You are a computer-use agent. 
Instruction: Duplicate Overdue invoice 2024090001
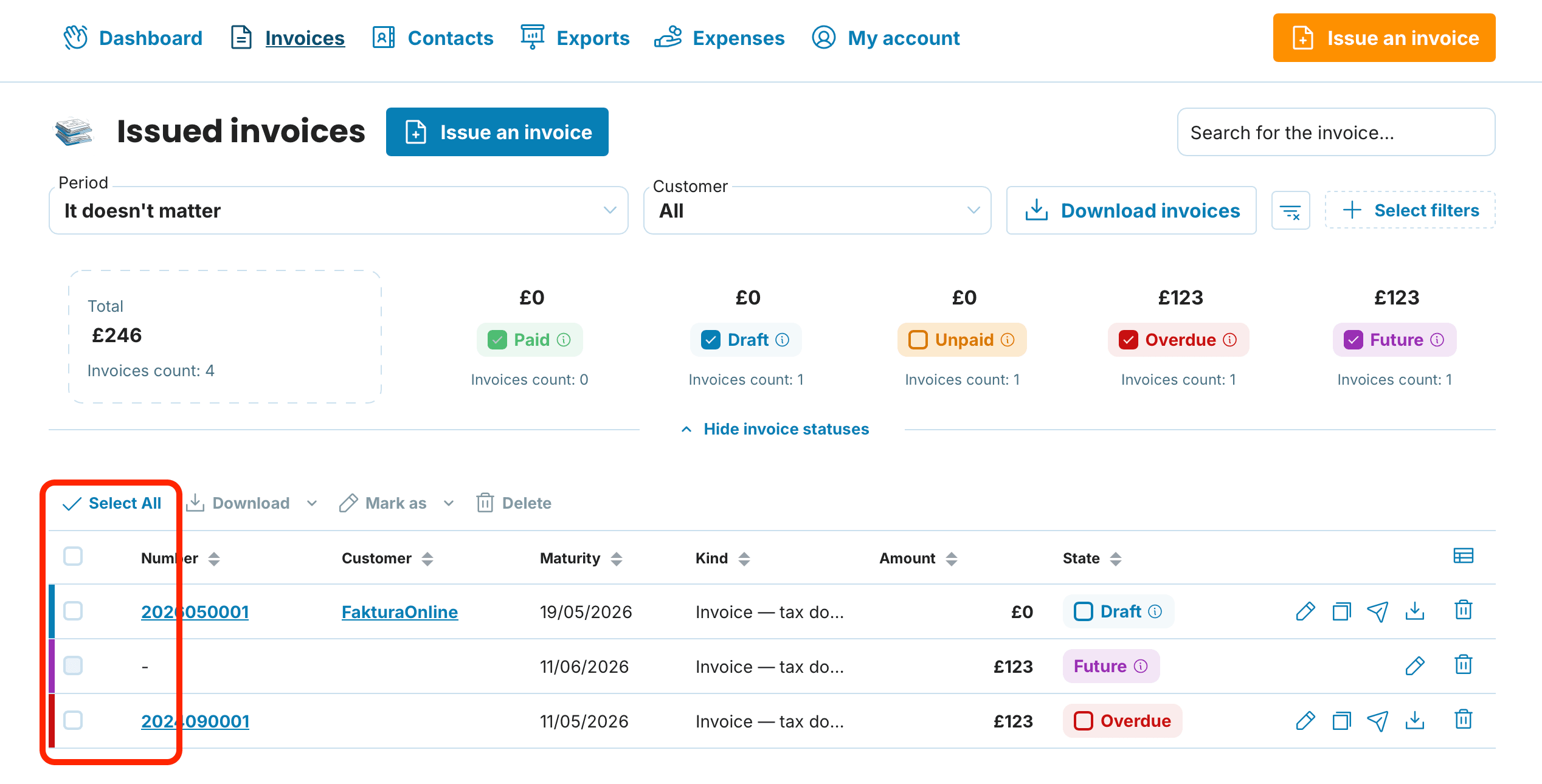[x=1341, y=720]
